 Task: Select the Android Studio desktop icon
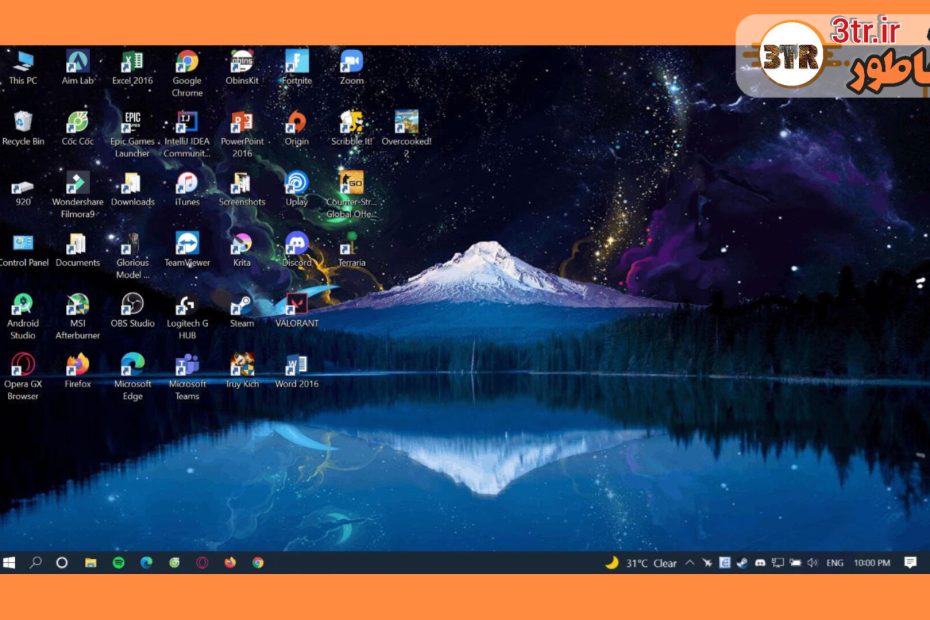22,305
